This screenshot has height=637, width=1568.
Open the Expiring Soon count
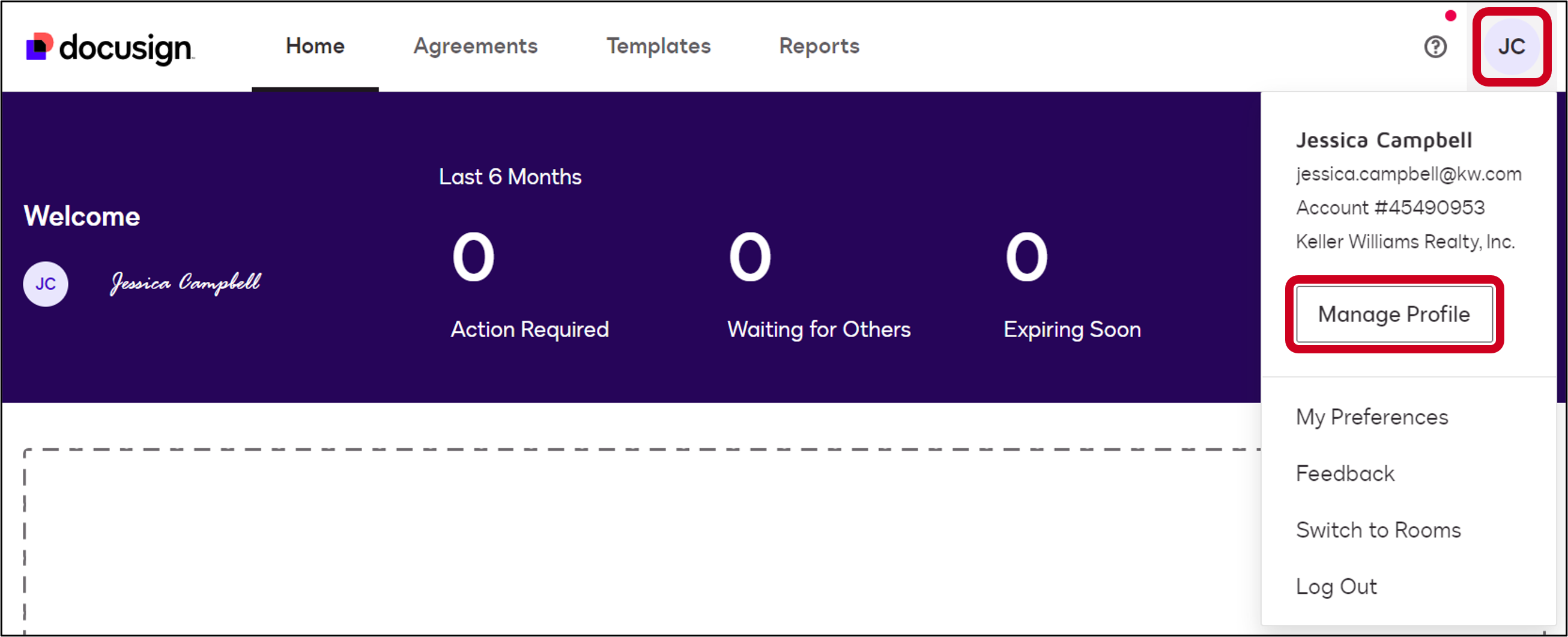[1026, 258]
